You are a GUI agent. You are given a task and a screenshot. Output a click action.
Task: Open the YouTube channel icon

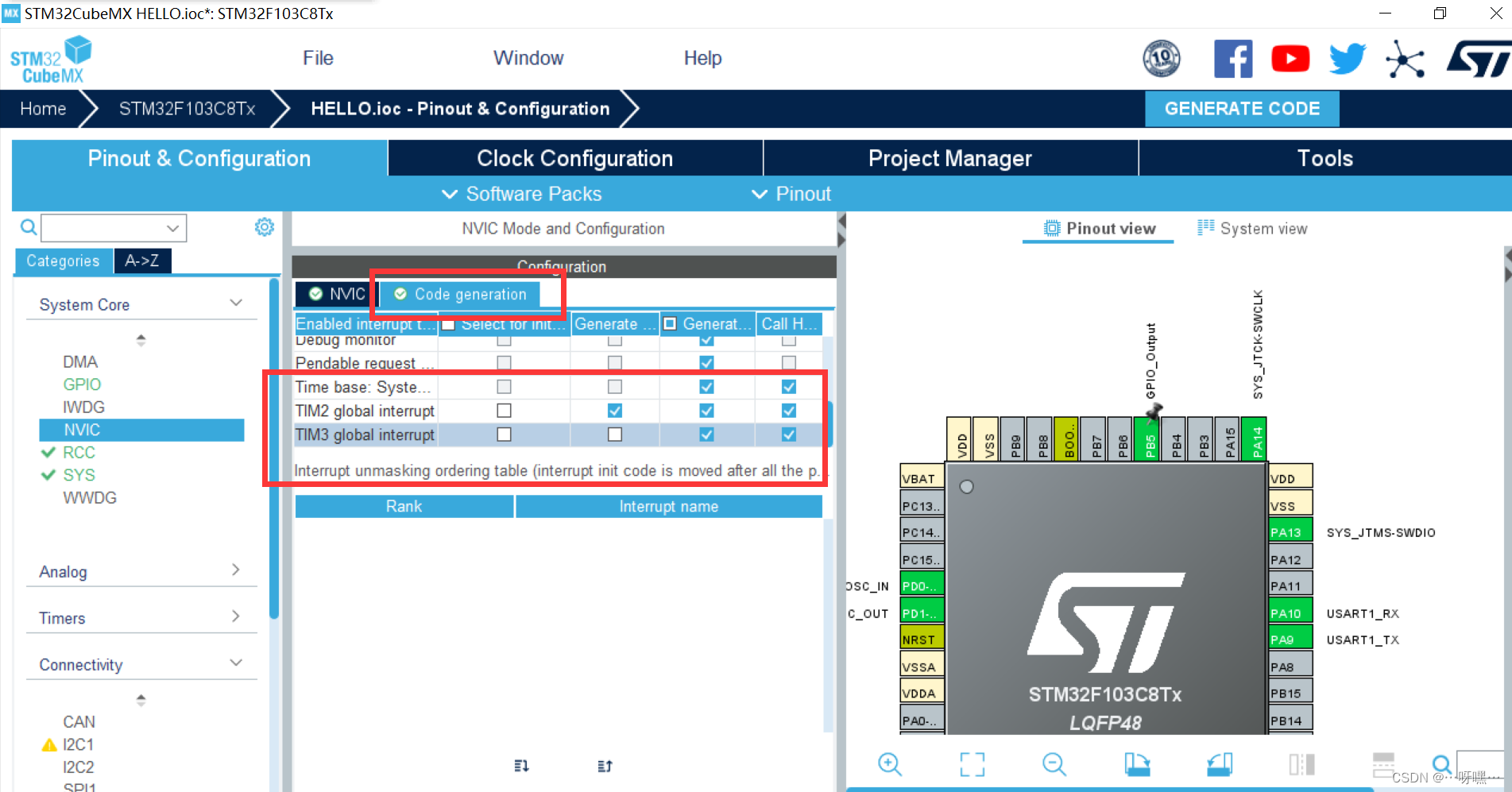click(x=1290, y=58)
